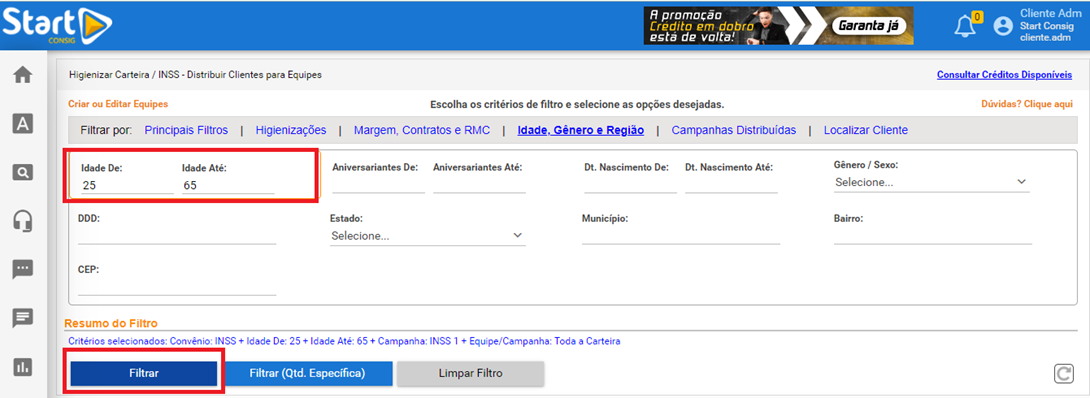Click the Filtrar button
This screenshot has height=398, width=1090.
click(x=144, y=373)
